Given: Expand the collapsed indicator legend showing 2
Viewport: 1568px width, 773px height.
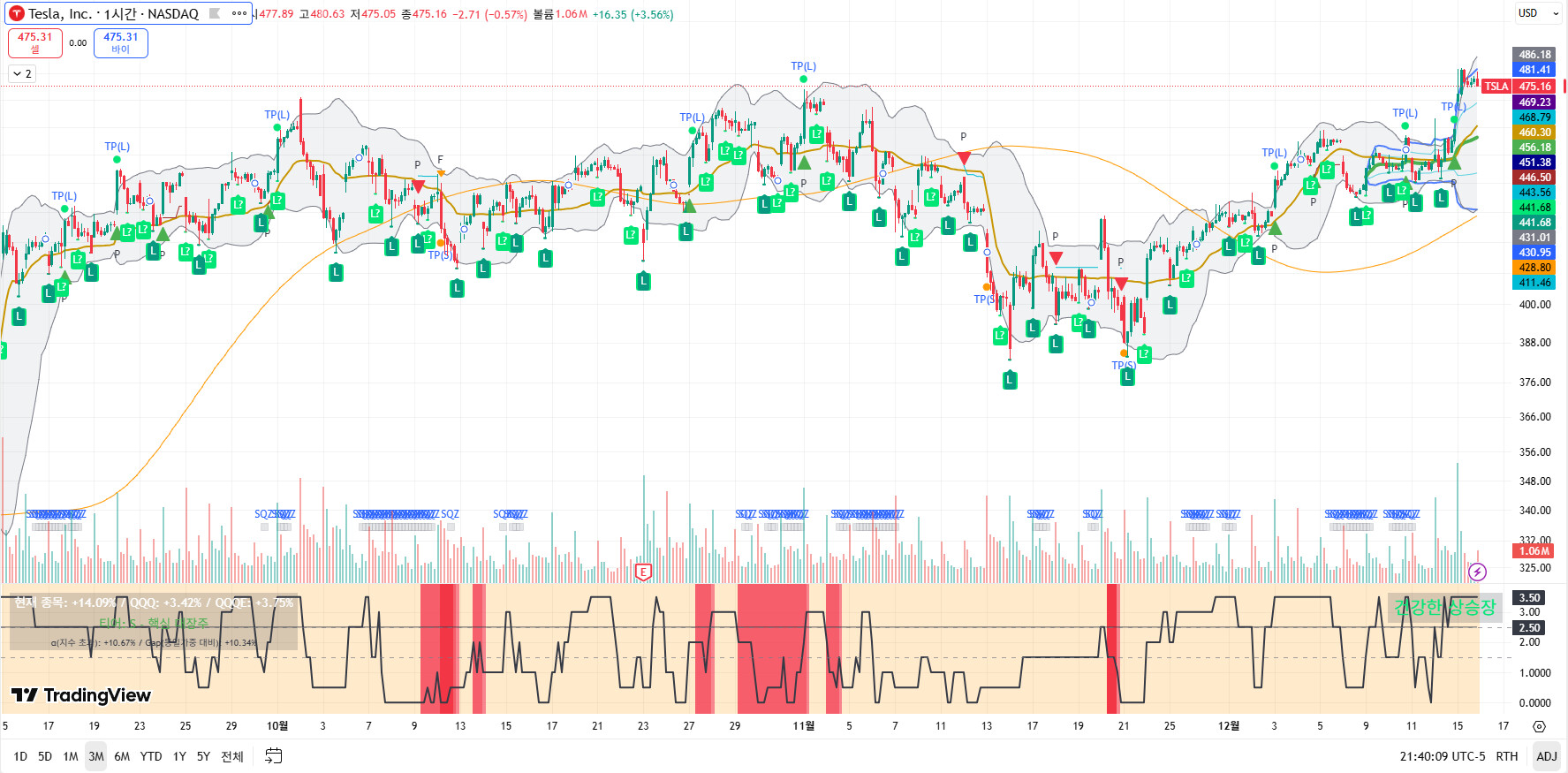Looking at the screenshot, I should click(23, 73).
